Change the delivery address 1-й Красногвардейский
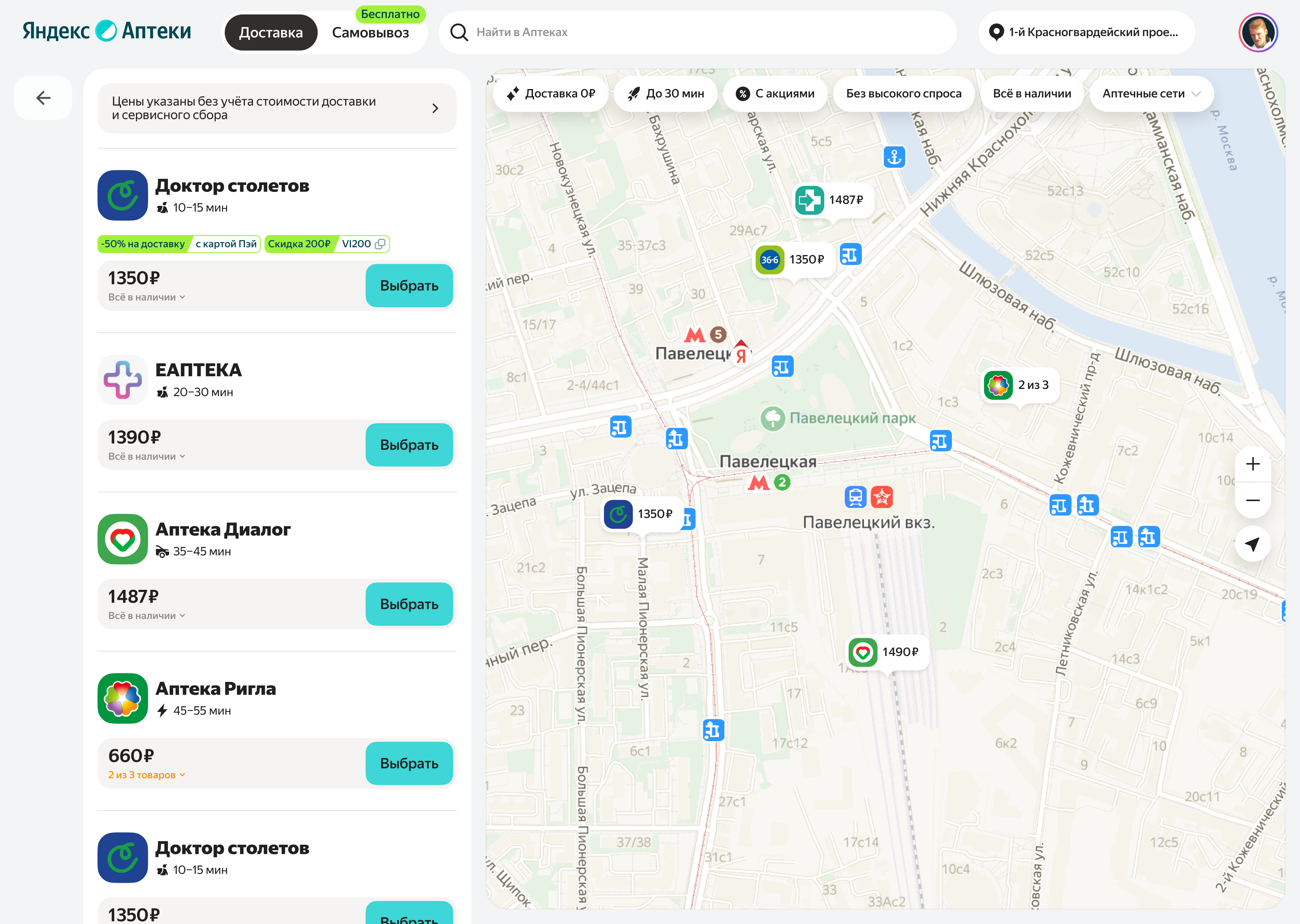 click(1087, 32)
